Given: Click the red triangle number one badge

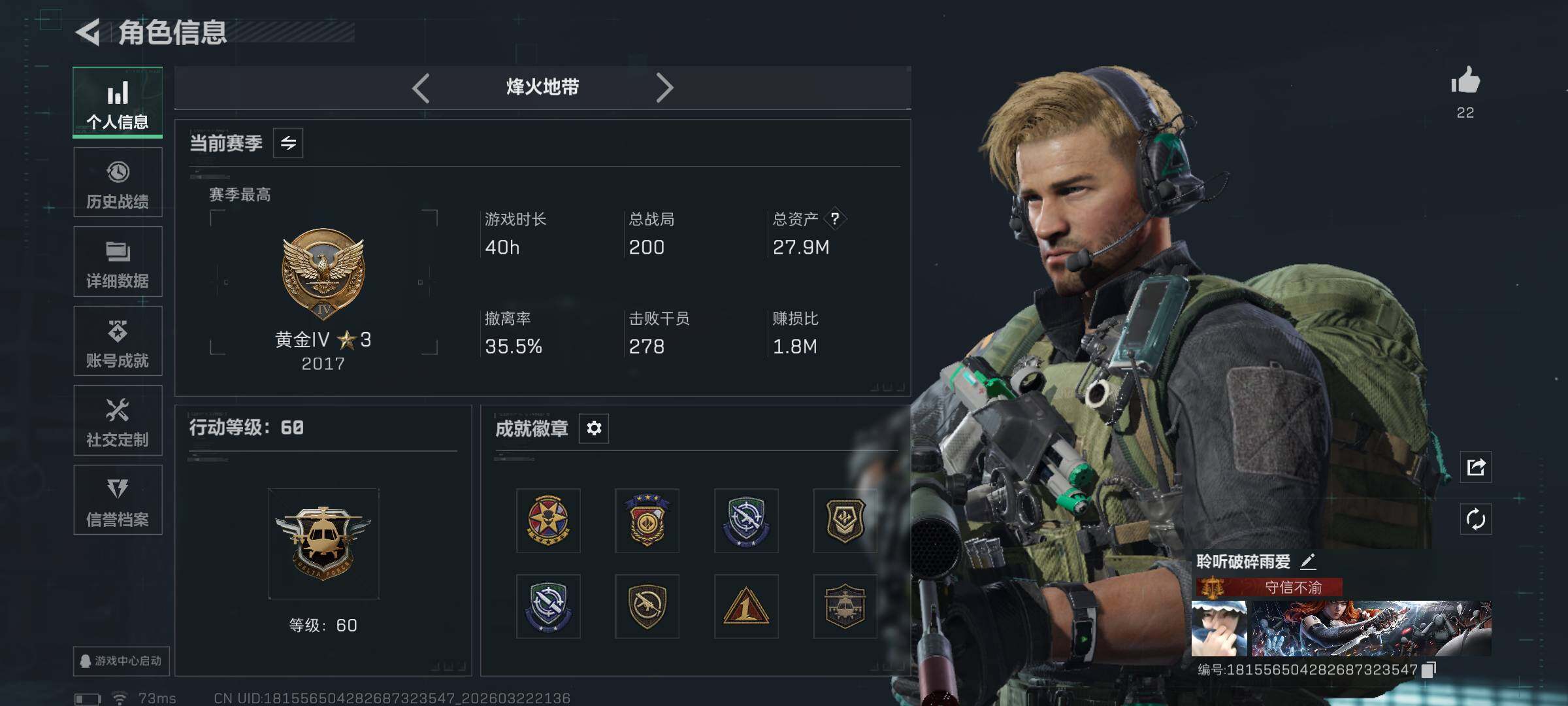Looking at the screenshot, I should point(746,606).
